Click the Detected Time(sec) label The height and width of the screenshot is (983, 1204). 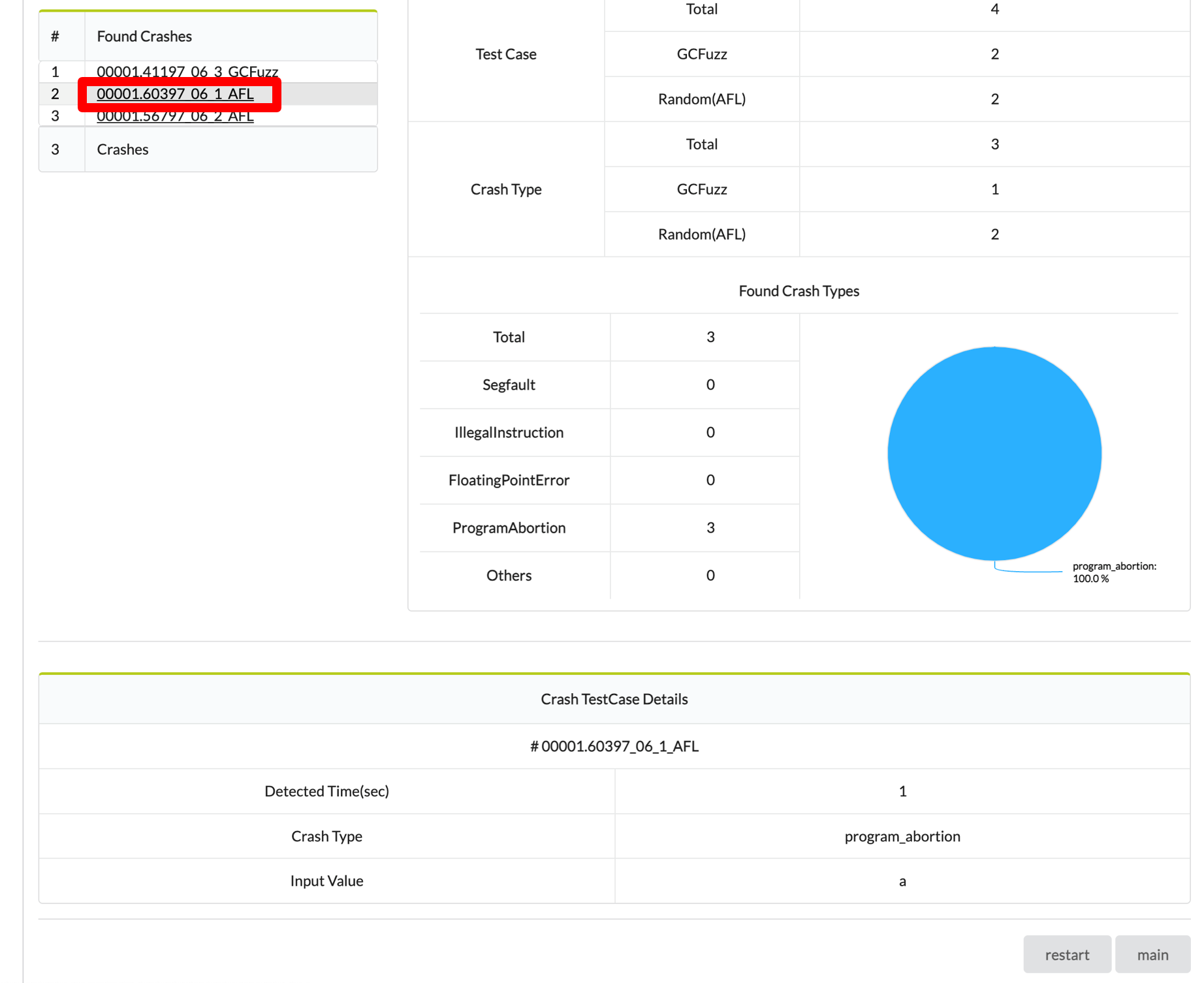326,791
